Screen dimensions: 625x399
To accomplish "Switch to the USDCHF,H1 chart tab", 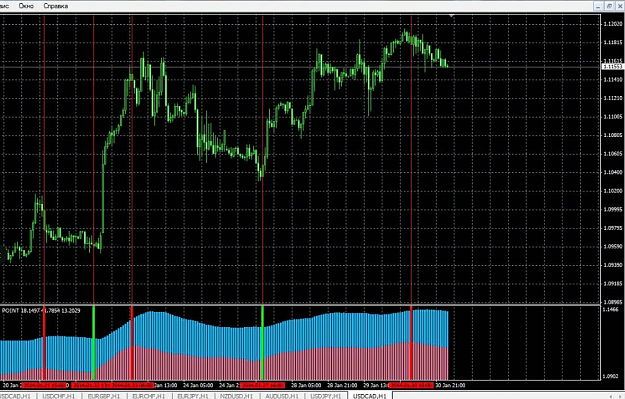I will tap(59, 396).
